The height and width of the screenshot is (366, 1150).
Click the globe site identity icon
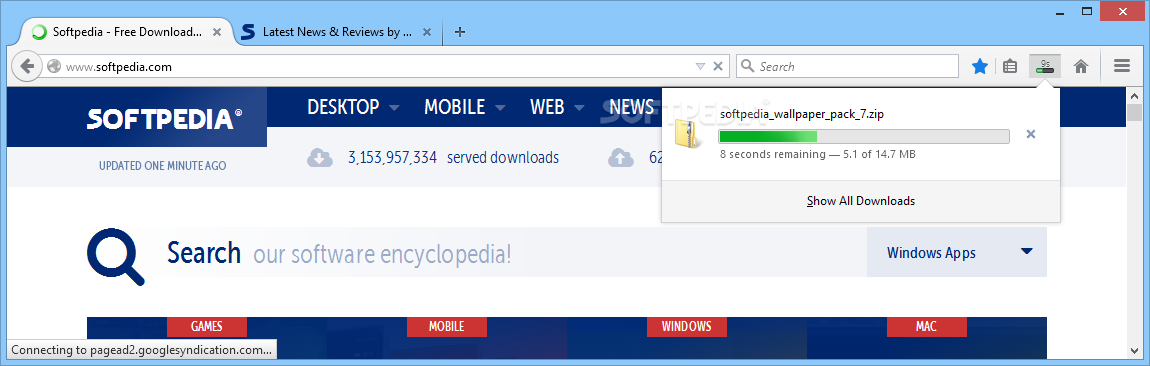54,67
